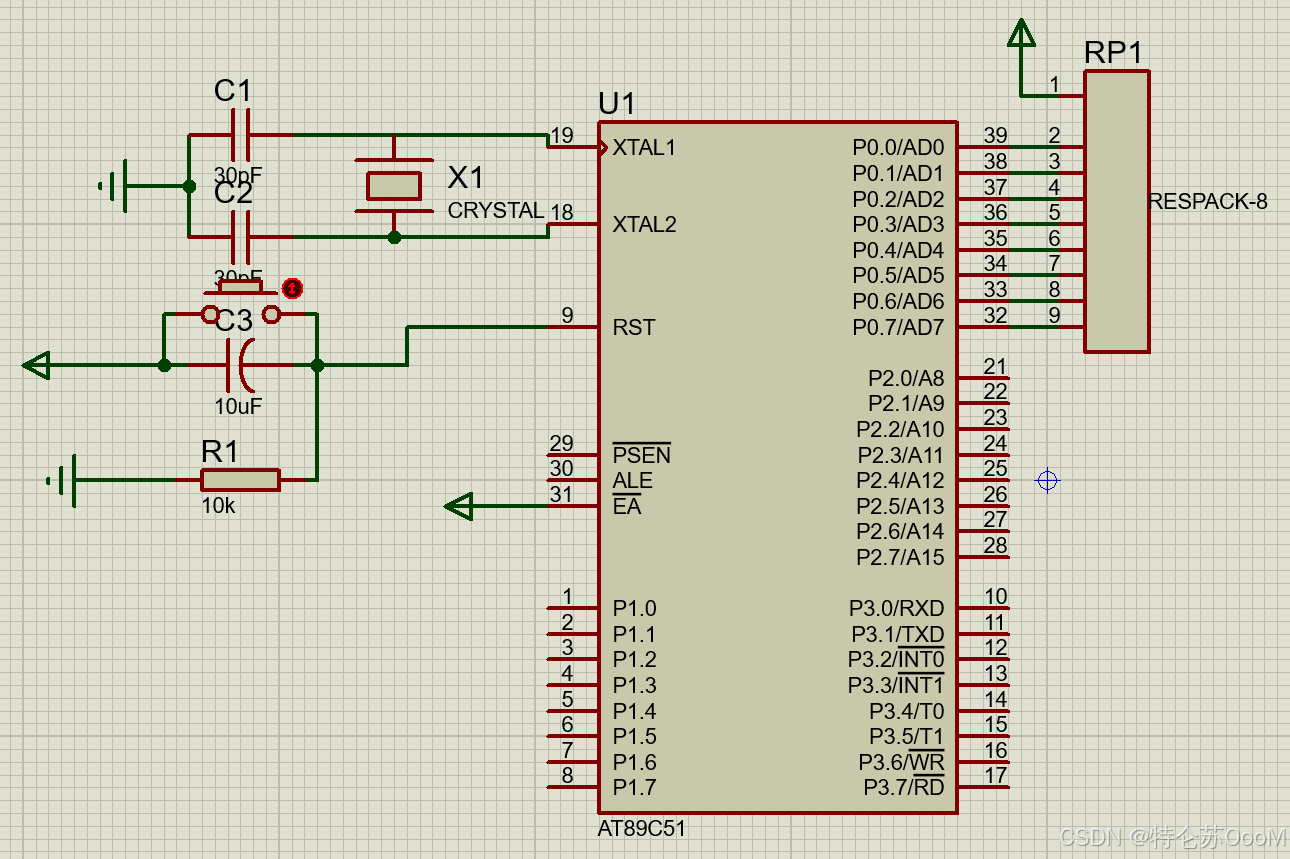Click the U1 reference designator
This screenshot has width=1290, height=859.
coord(616,104)
